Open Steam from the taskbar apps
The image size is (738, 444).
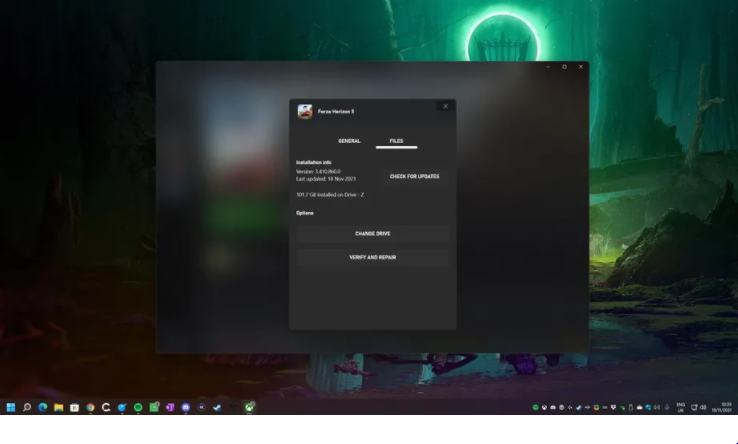coord(217,407)
